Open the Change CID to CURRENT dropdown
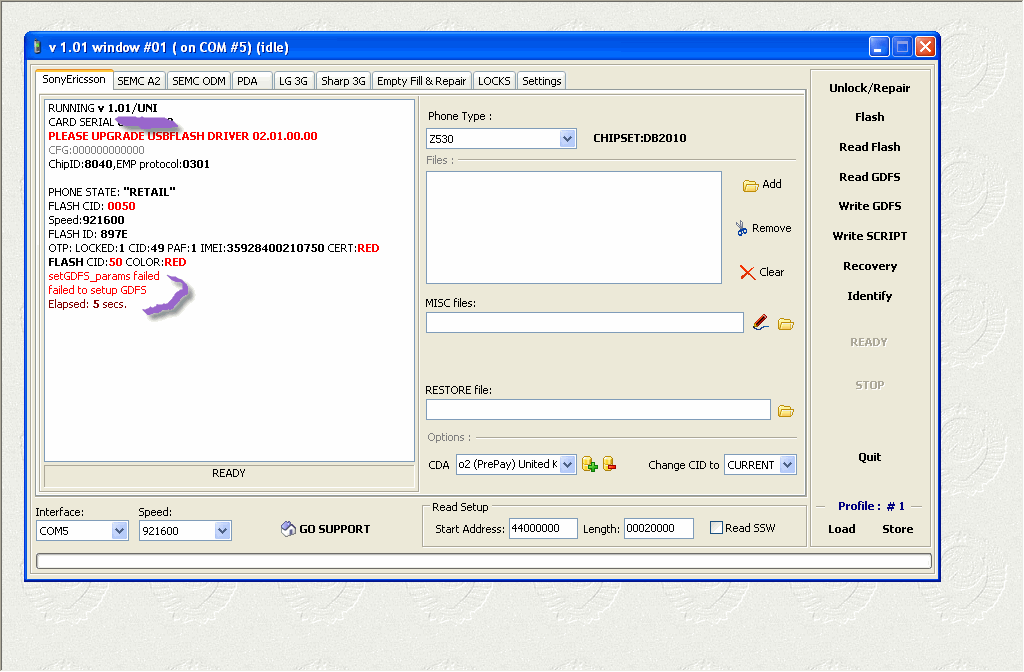The width and height of the screenshot is (1024, 672). coord(788,465)
